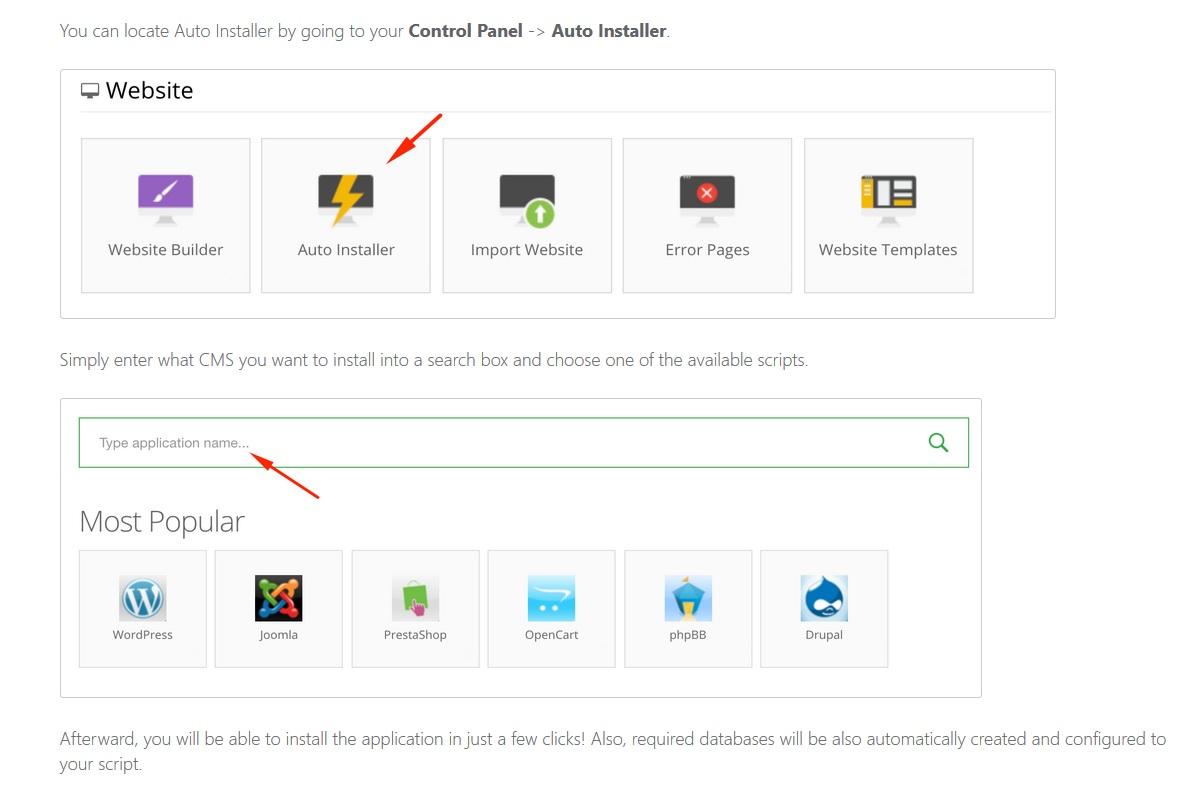Open the Website Builder tile
Viewport: 1193px width, 795px height.
[165, 215]
